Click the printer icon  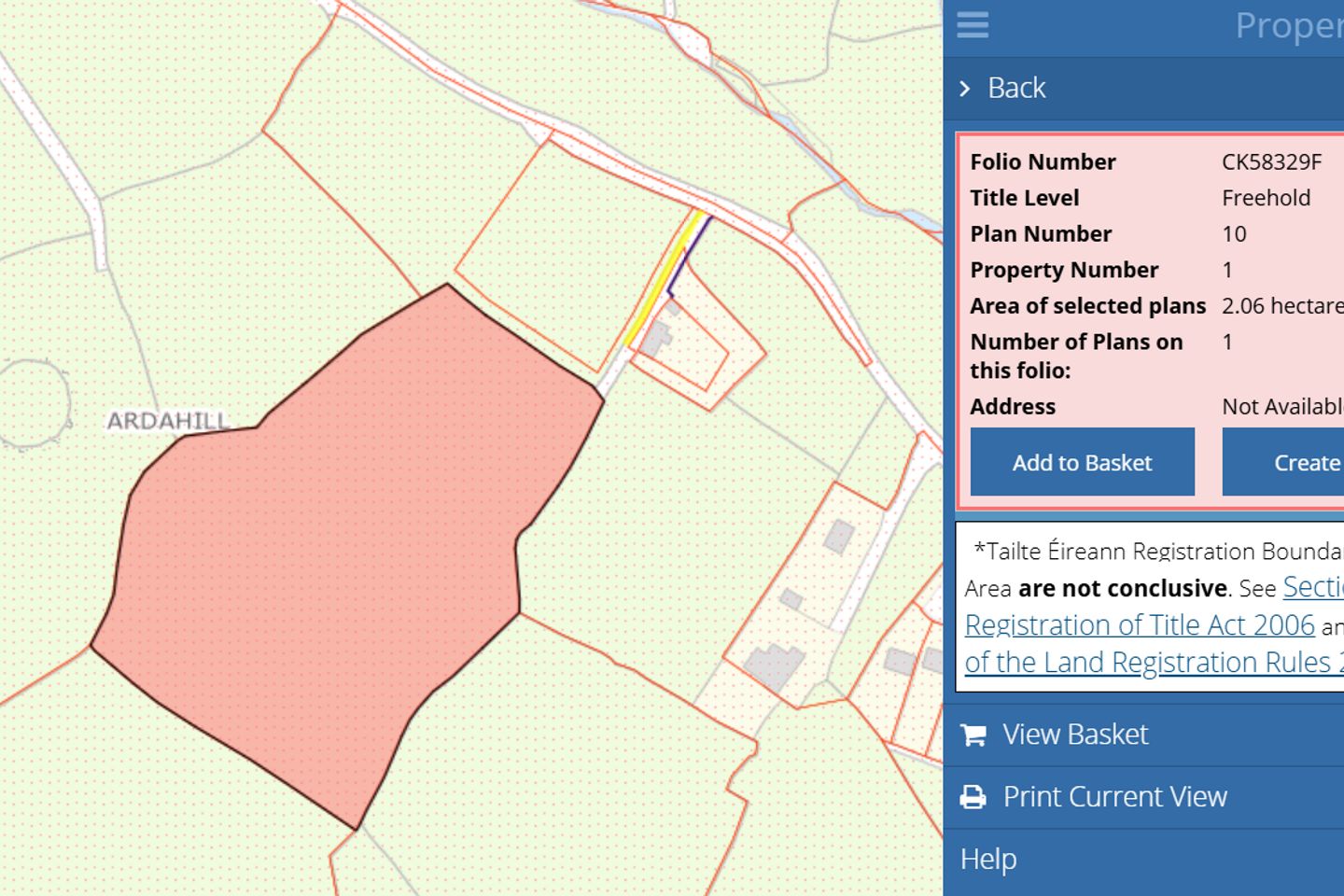(973, 797)
